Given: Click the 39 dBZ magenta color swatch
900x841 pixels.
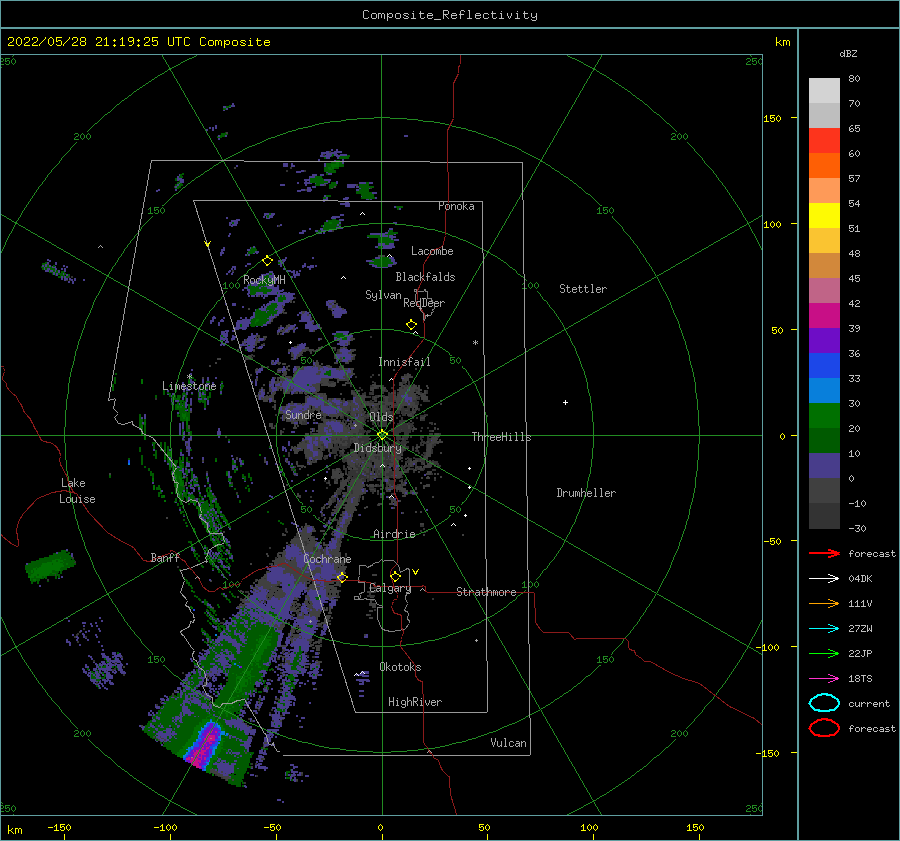Looking at the screenshot, I should click(824, 315).
